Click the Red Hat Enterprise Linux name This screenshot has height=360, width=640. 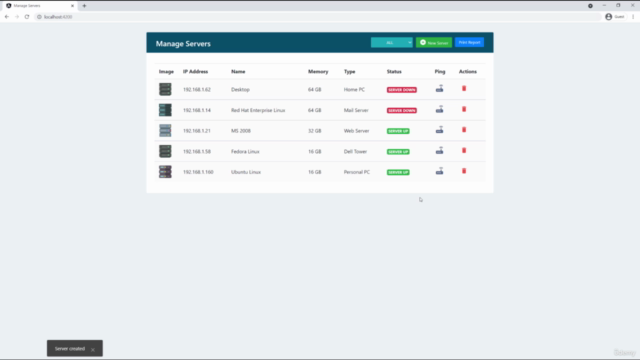coord(258,110)
